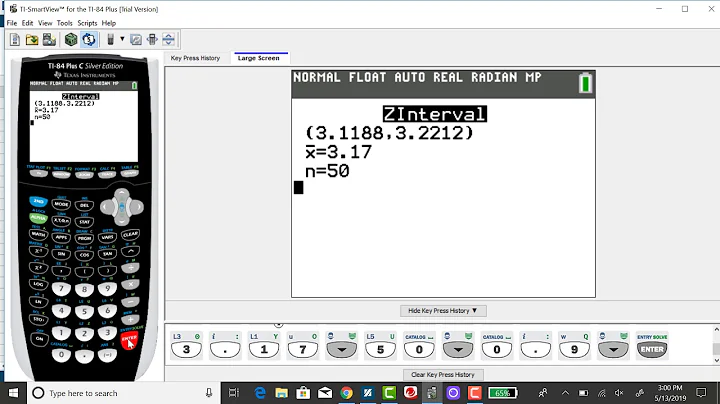Click the SIN key on calculator

[x=61, y=254]
